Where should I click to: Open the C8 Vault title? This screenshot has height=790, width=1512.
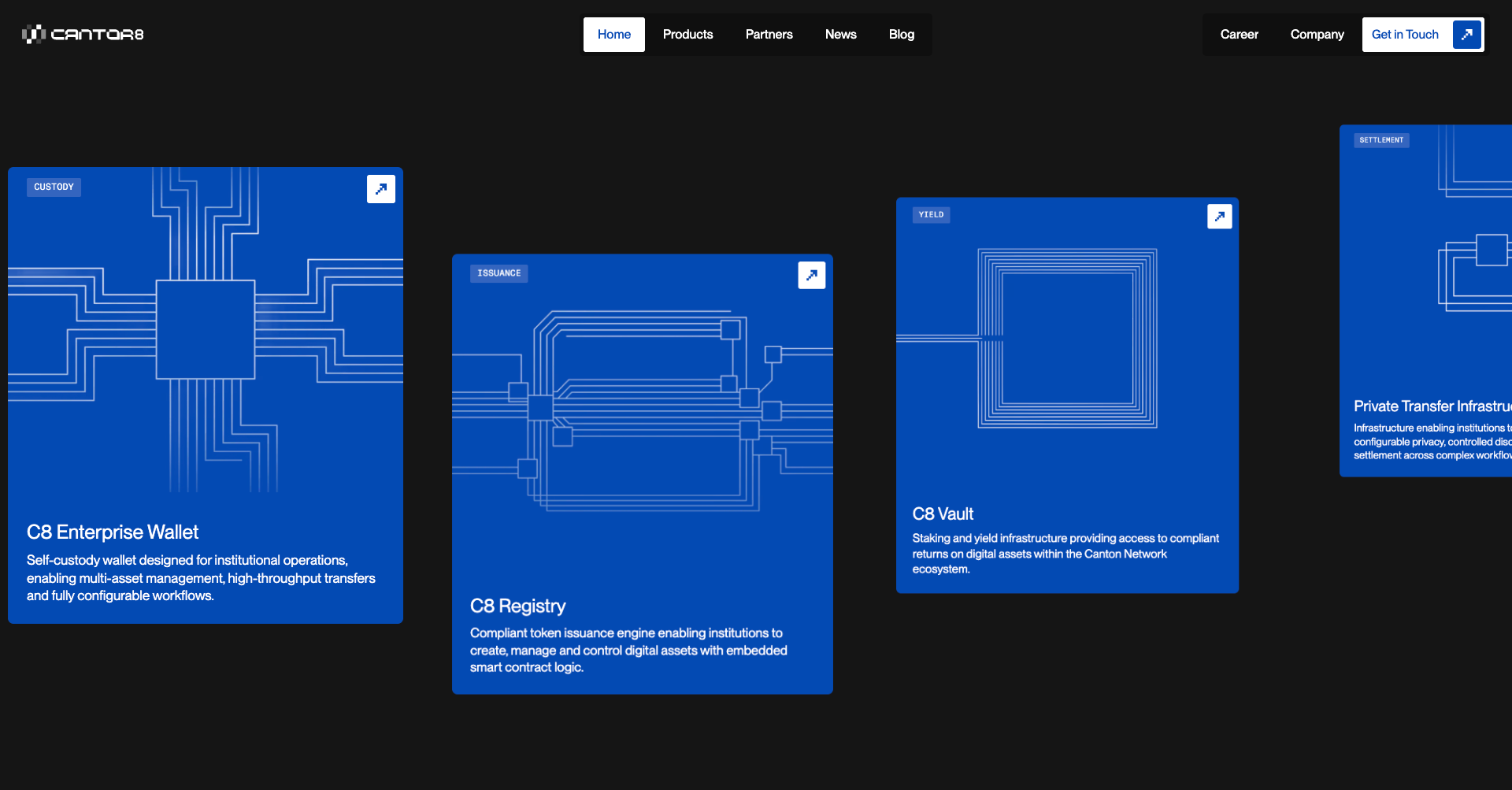coord(943,514)
